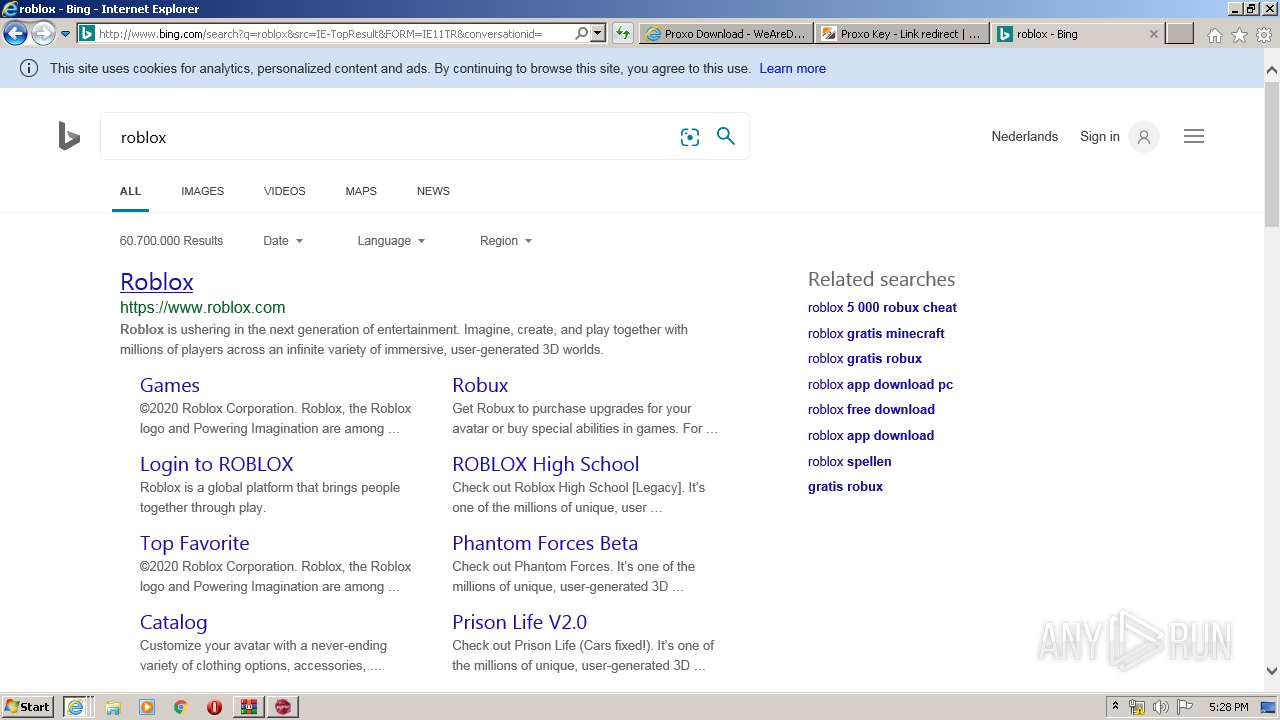Click the volume speaker tray icon
This screenshot has height=720, width=1280.
pyautogui.click(x=1160, y=707)
